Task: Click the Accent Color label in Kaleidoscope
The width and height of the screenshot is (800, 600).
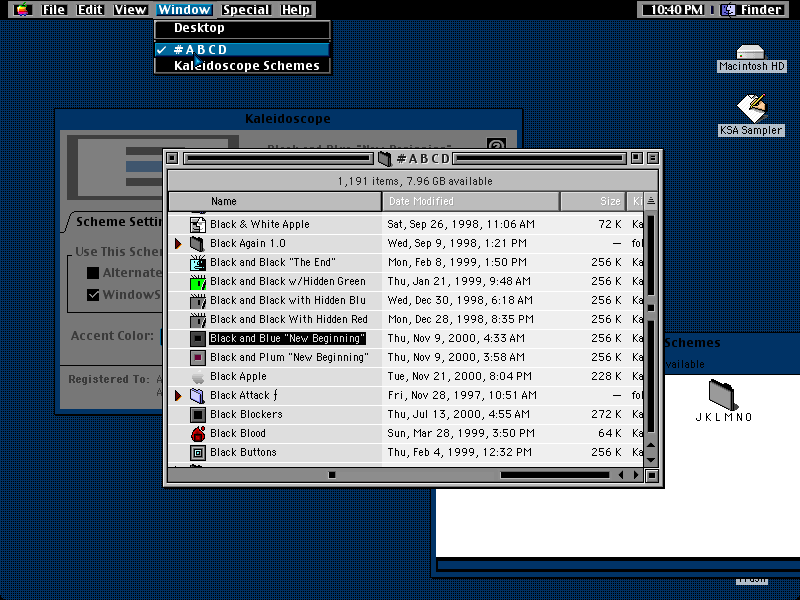Action: click(x=112, y=336)
